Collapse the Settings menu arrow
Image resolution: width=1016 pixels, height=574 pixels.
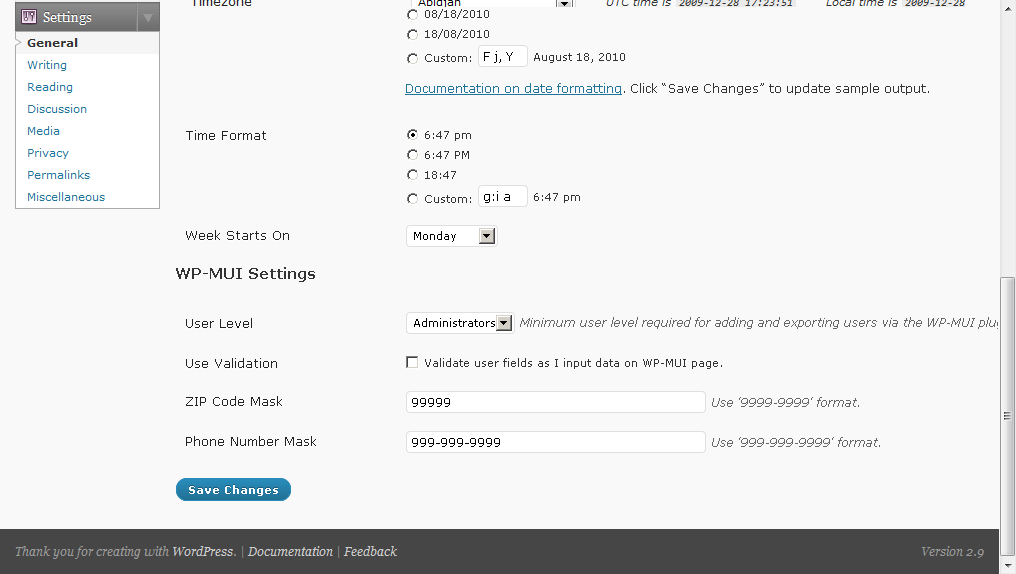[x=148, y=17]
